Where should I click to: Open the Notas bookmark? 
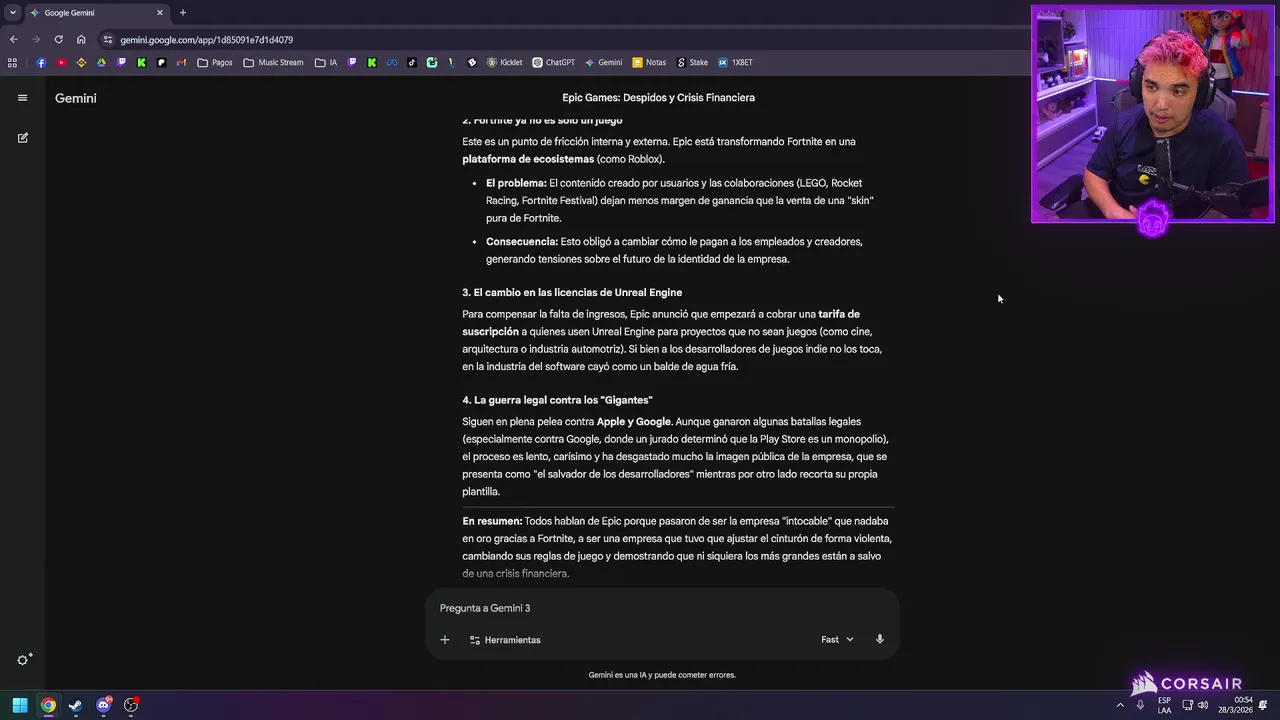coord(649,62)
